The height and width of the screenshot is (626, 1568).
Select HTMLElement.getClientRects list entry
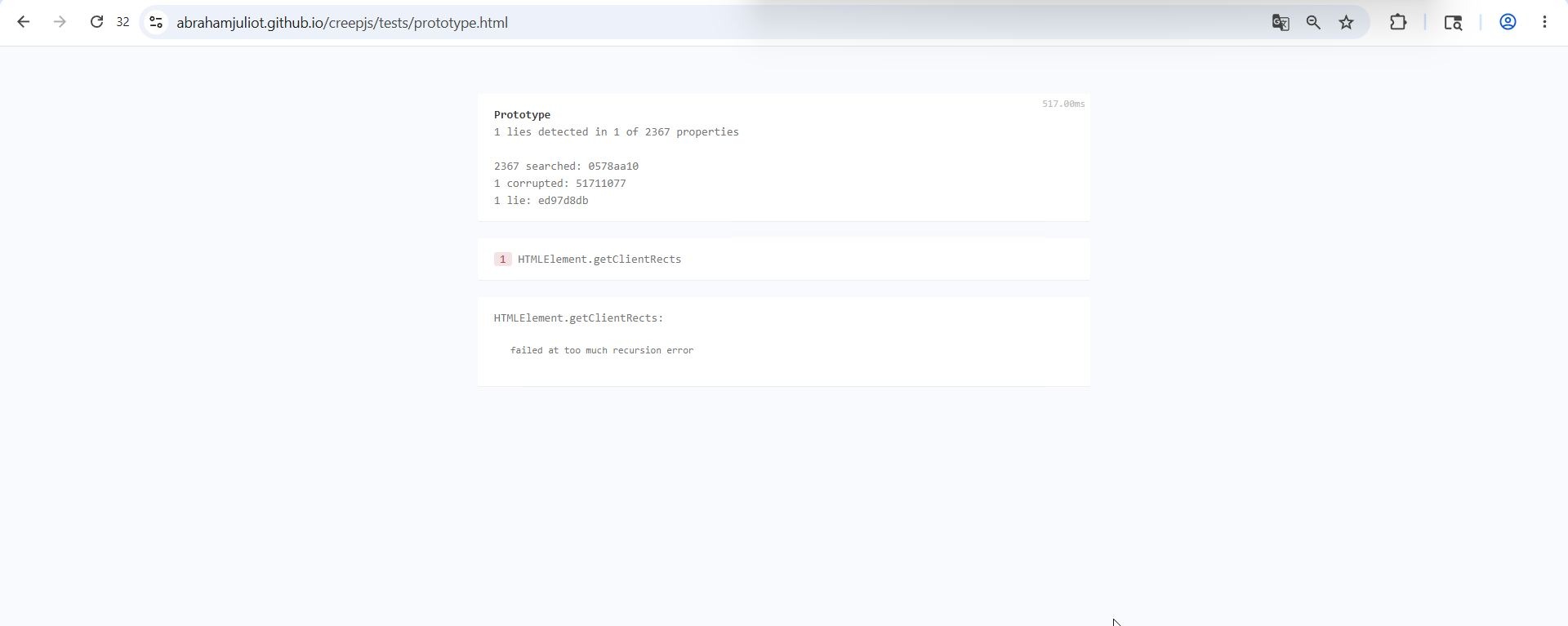click(x=599, y=260)
